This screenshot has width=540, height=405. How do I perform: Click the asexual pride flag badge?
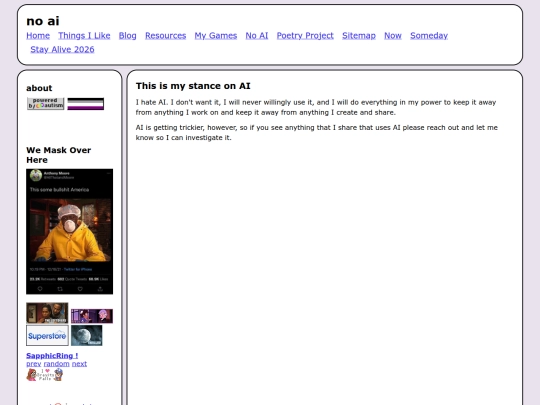click(x=86, y=104)
